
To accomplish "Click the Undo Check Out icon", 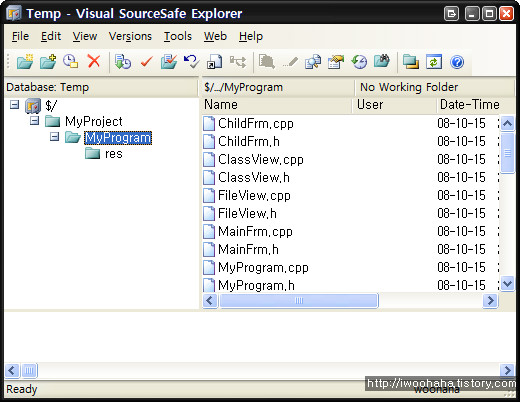I will point(192,62).
